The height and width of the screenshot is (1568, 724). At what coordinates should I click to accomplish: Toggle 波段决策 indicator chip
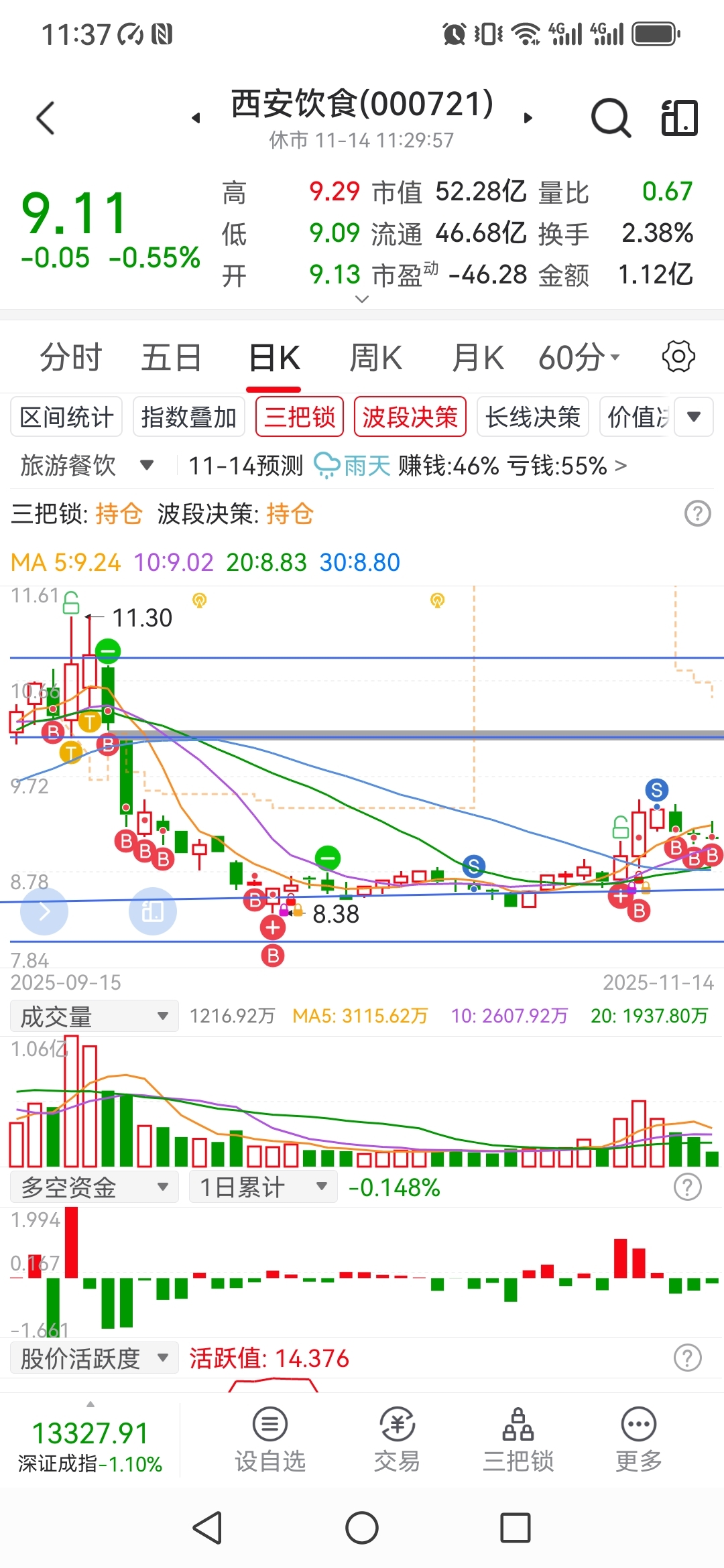point(410,417)
